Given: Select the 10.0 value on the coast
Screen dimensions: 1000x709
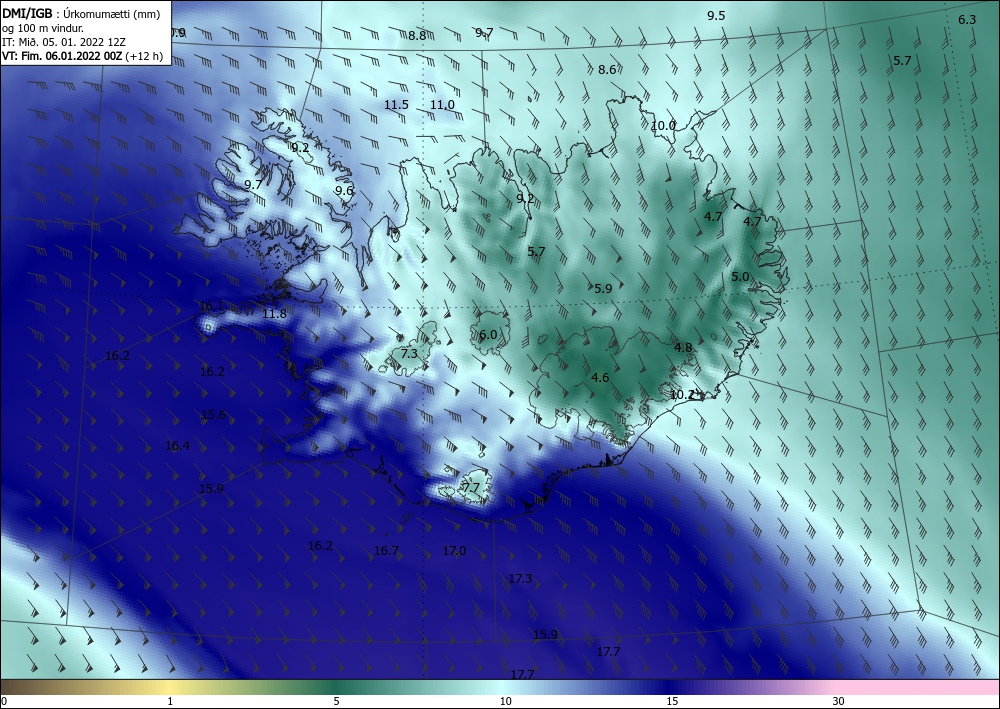Looking at the screenshot, I should click(663, 126).
